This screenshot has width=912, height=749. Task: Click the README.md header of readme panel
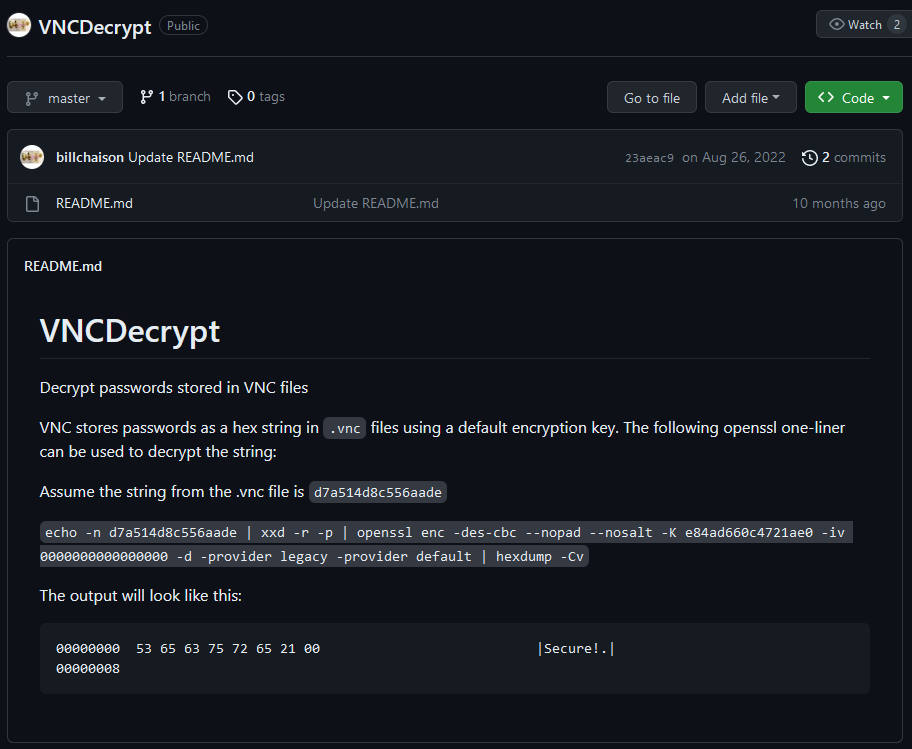[63, 266]
